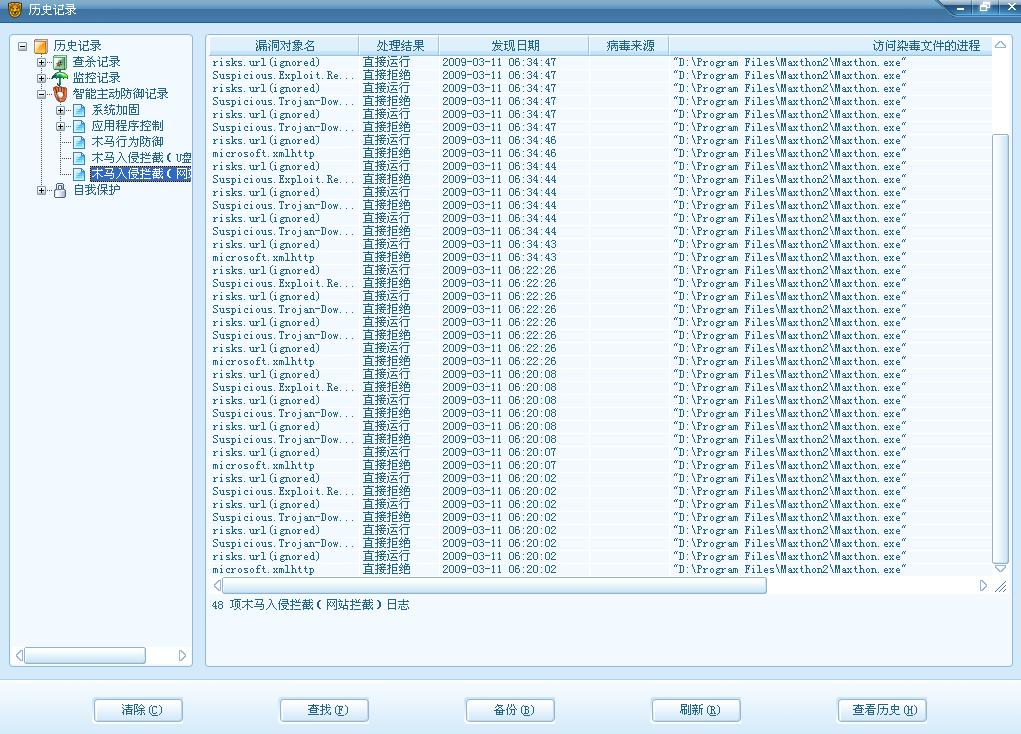1021x734 pixels.
Task: Select risks.url(ignored) row dated 06:34:43
Action: [x=600, y=245]
